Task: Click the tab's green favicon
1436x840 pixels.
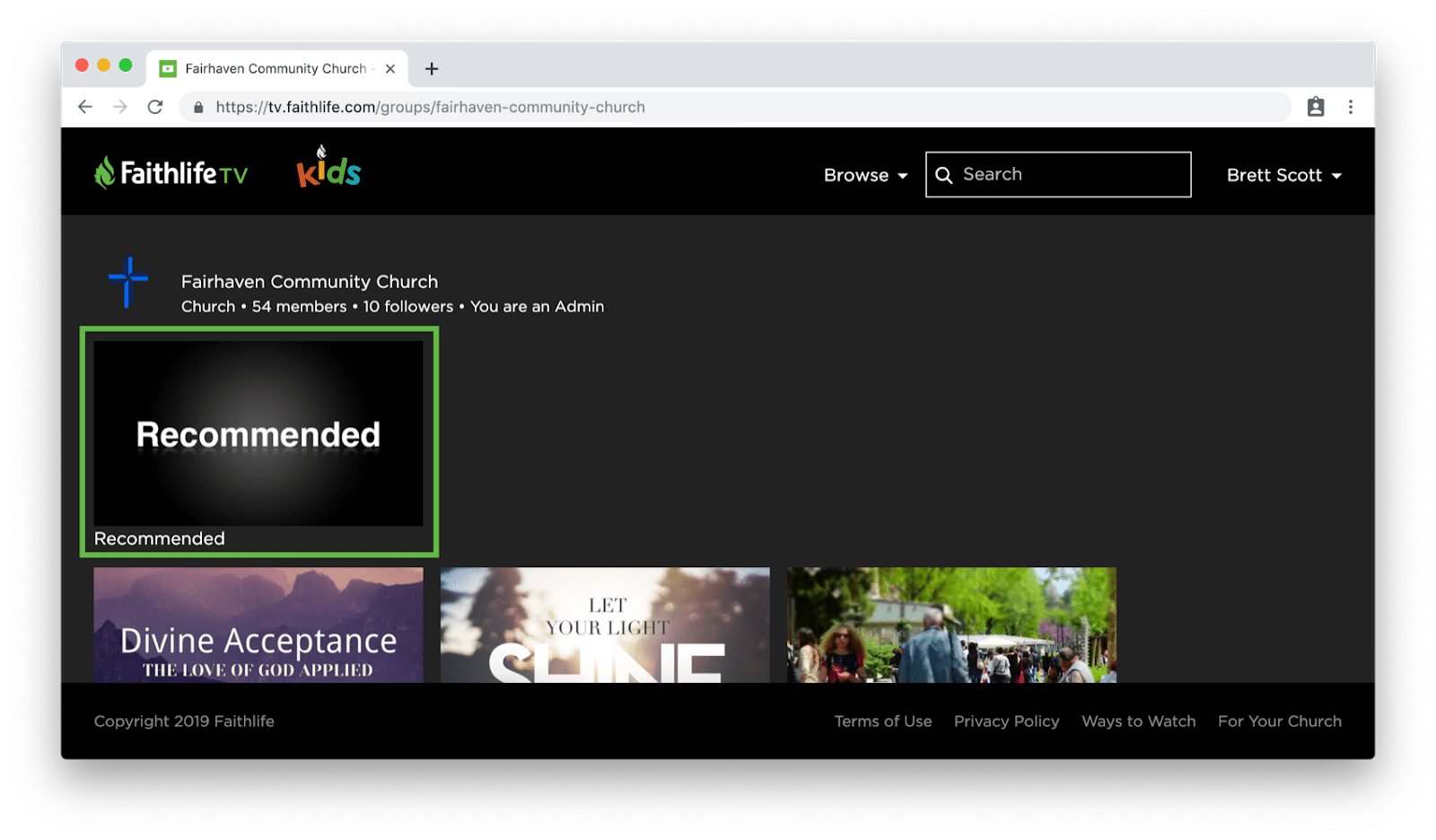Action: pyautogui.click(x=168, y=69)
